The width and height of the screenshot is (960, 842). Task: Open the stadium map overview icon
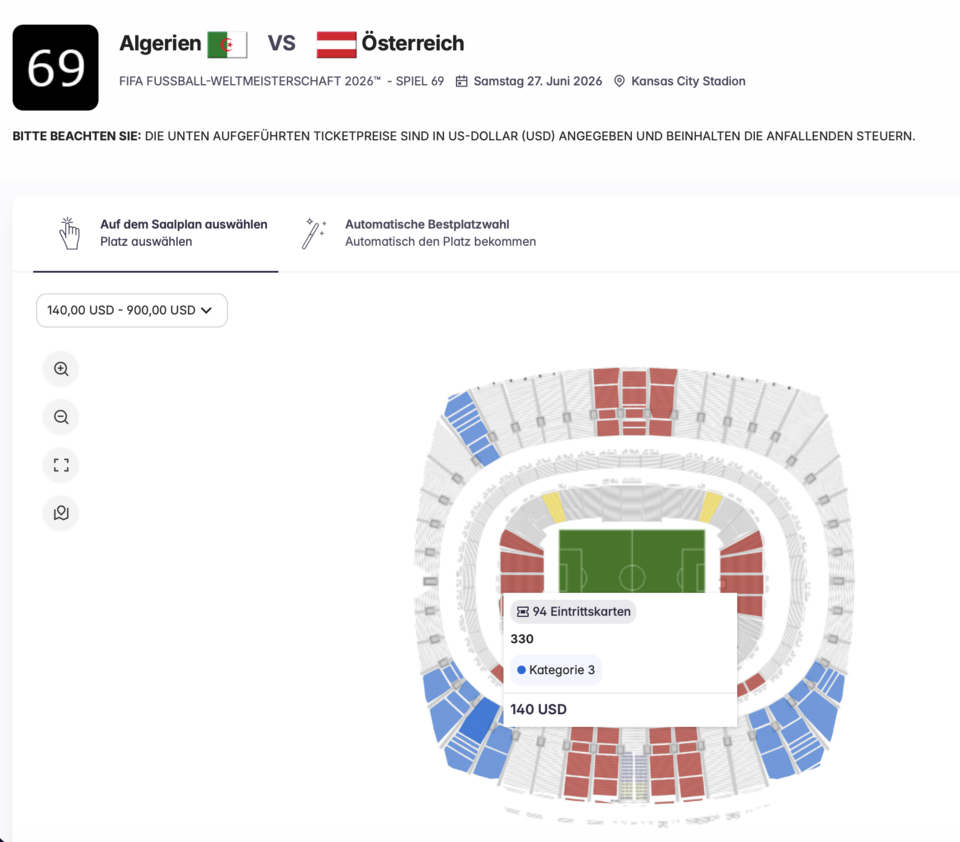(61, 513)
